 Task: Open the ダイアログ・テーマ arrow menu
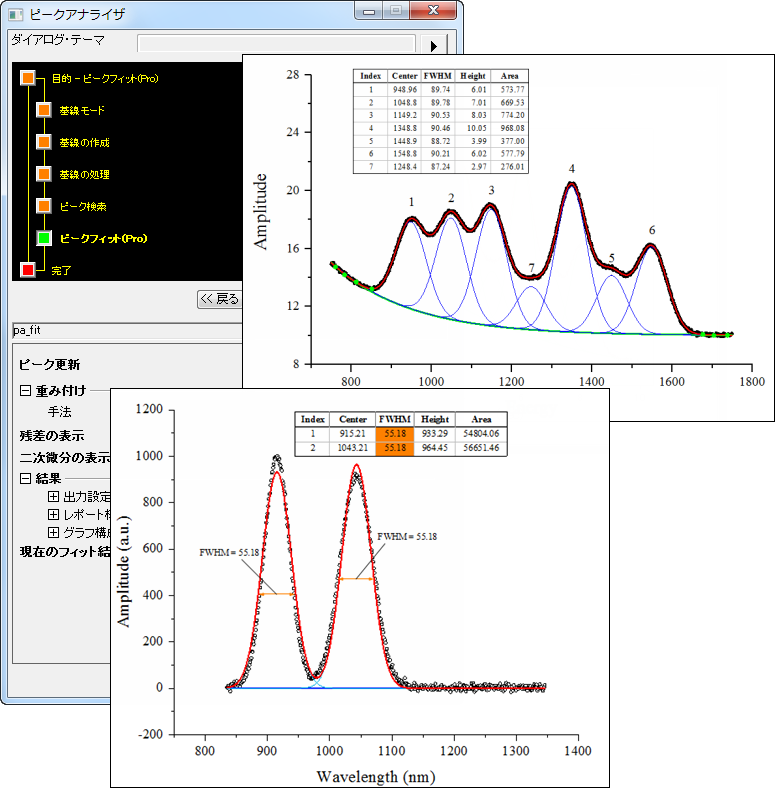tap(434, 46)
